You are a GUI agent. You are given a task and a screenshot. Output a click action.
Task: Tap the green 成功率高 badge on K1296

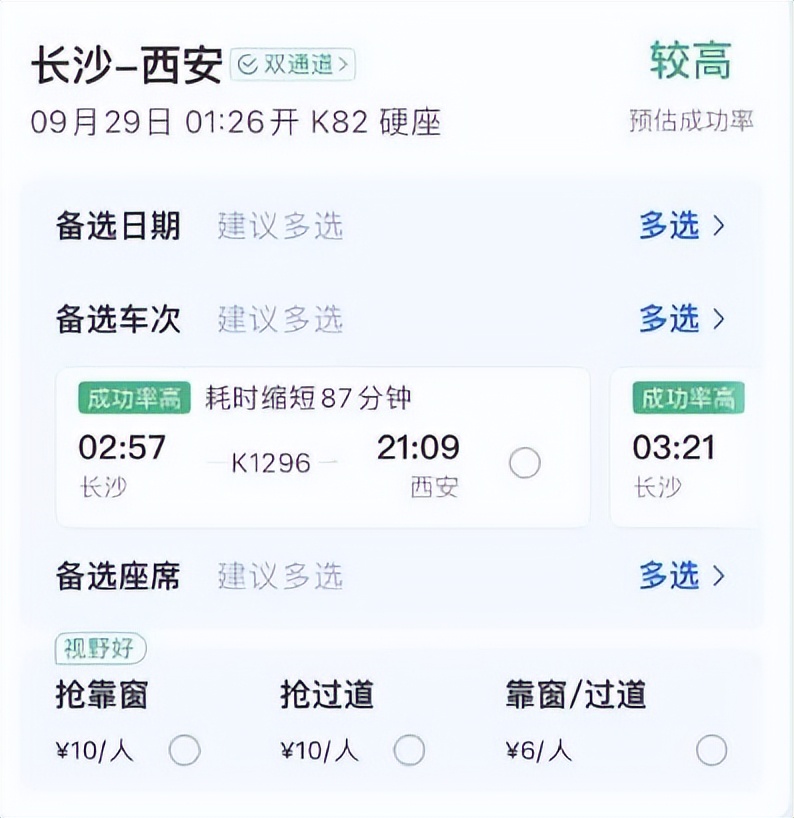[x=134, y=398]
